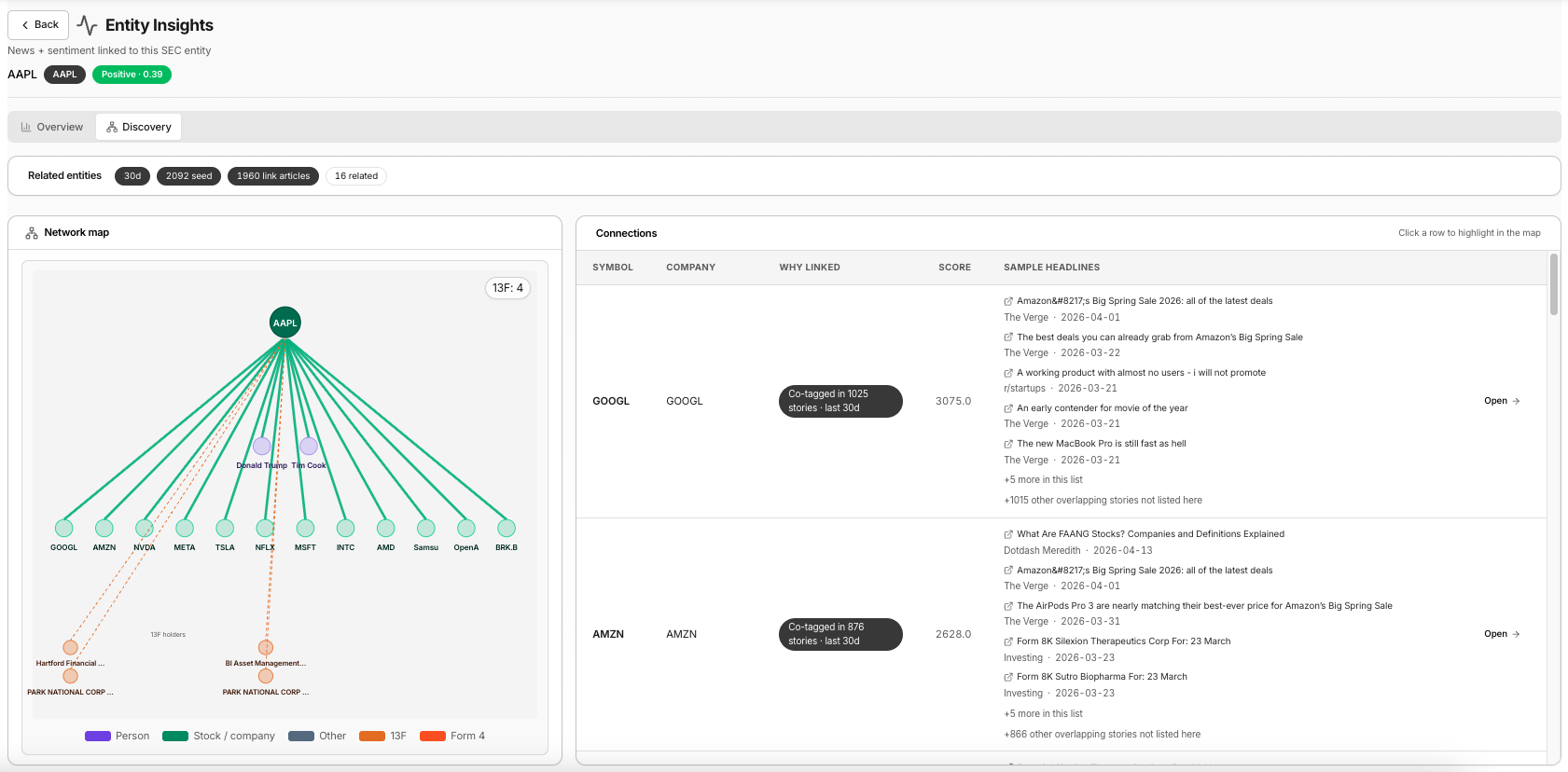1568x772 pixels.
Task: Go back using the Back button
Action: 38,25
